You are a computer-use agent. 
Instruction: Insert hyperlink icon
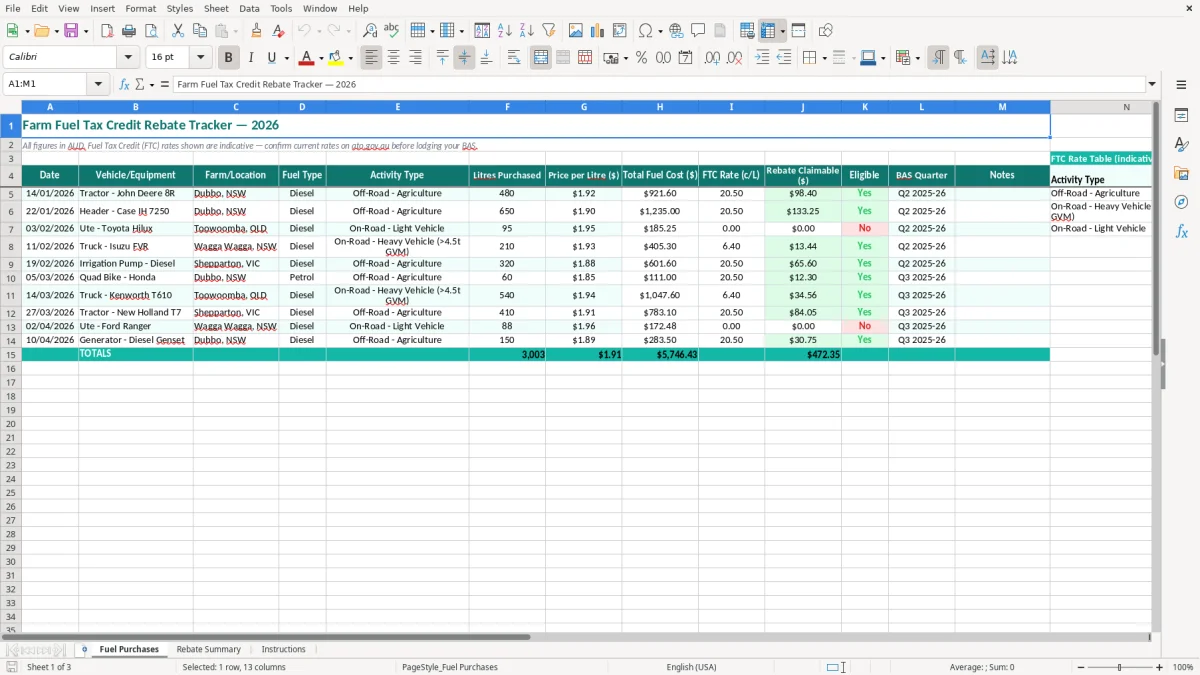(676, 31)
